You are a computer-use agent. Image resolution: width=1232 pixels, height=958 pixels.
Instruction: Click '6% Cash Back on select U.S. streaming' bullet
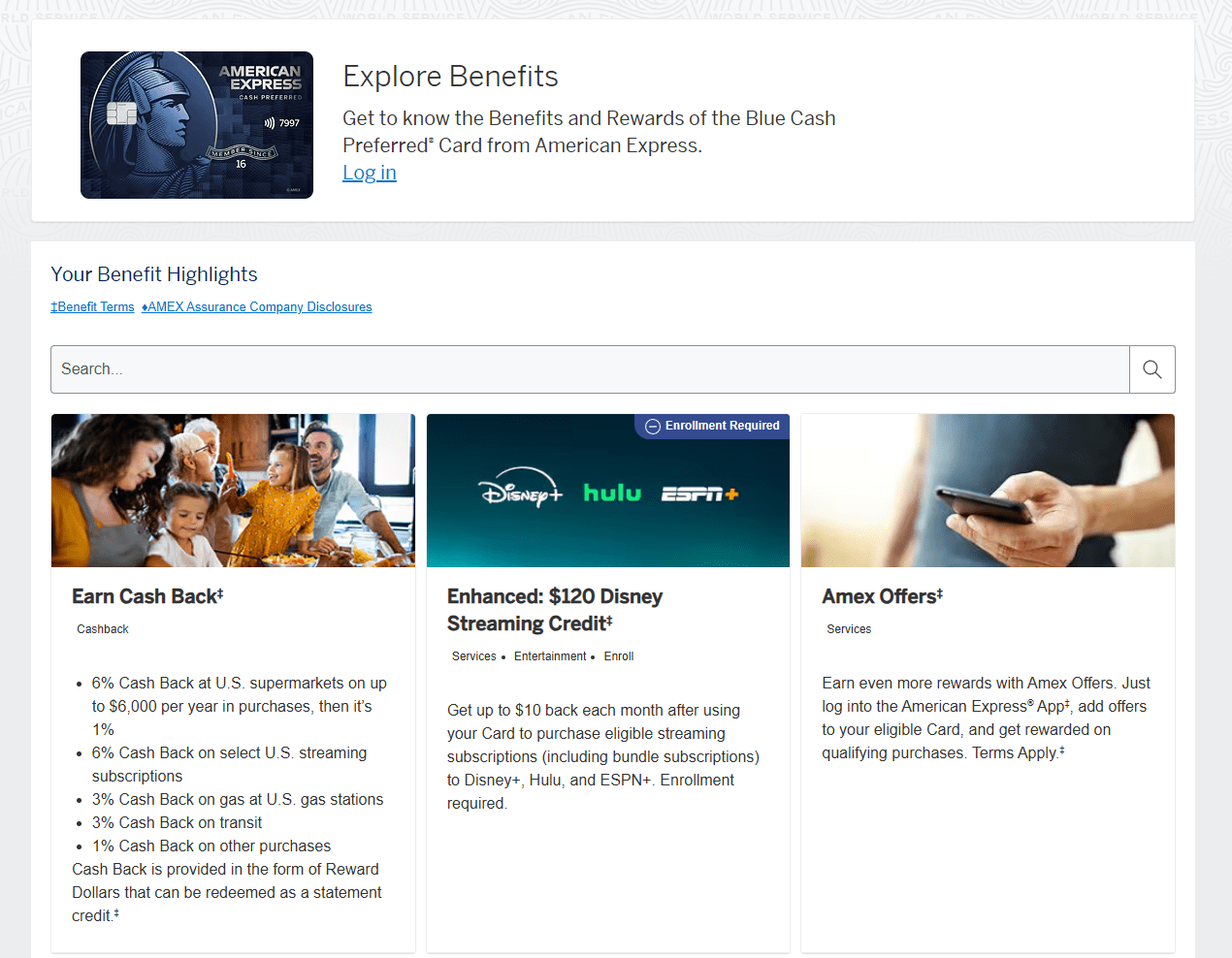(x=230, y=765)
